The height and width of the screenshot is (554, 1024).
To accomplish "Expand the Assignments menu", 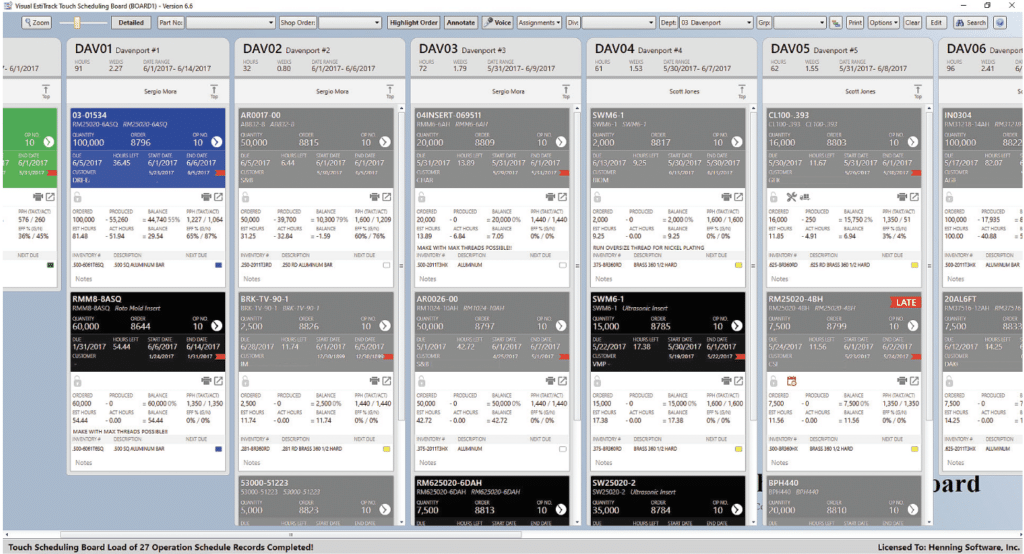I will tap(539, 22).
